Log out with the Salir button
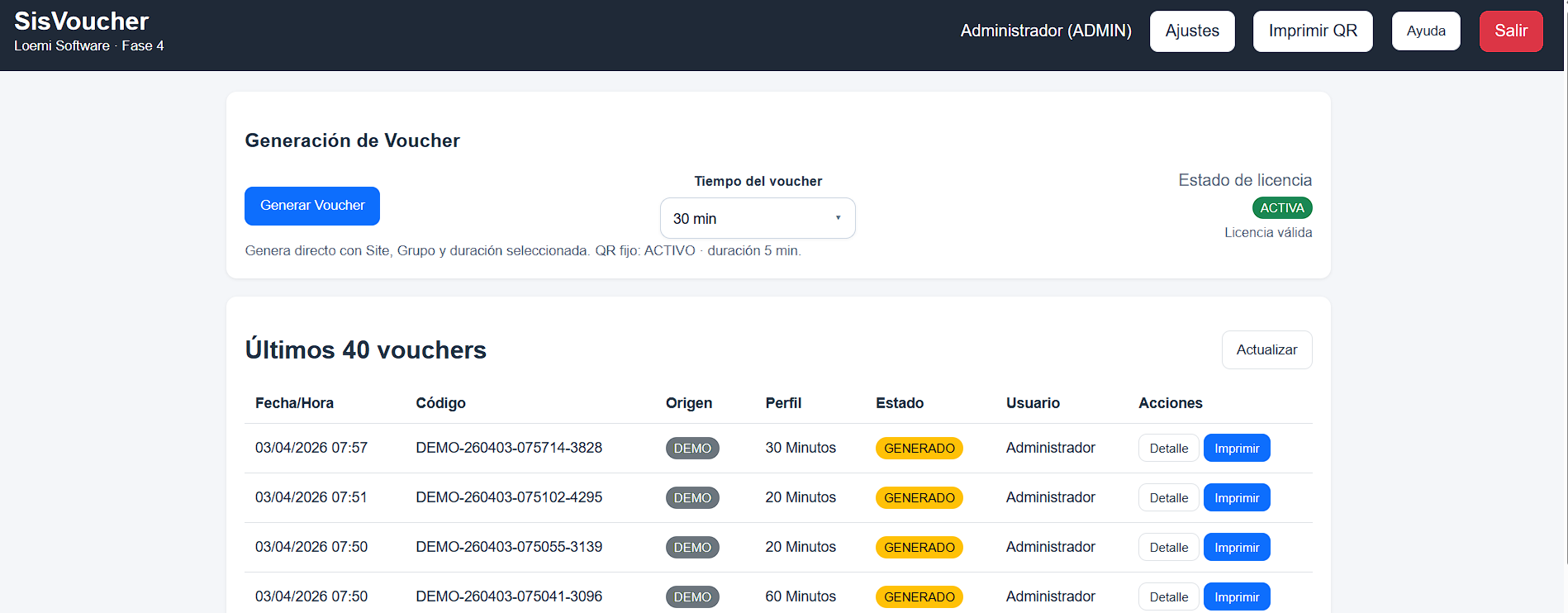 click(1511, 31)
